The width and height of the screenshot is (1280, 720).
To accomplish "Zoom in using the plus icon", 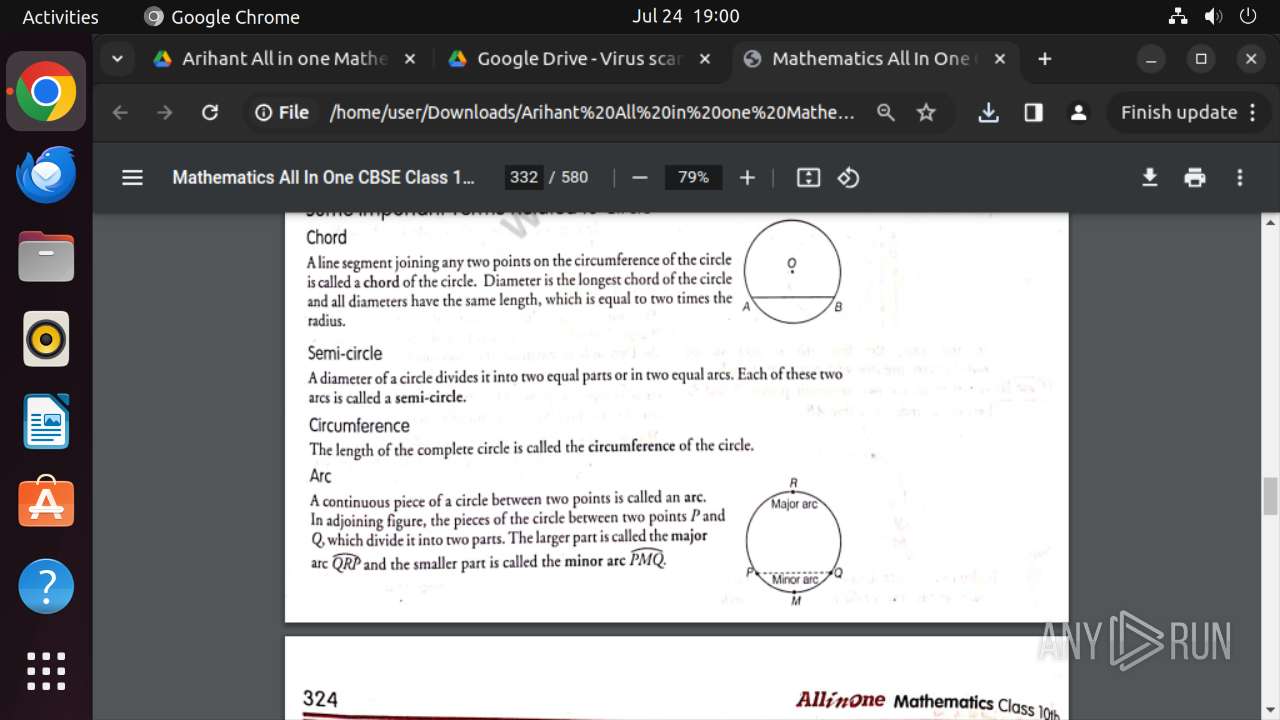I will (747, 178).
